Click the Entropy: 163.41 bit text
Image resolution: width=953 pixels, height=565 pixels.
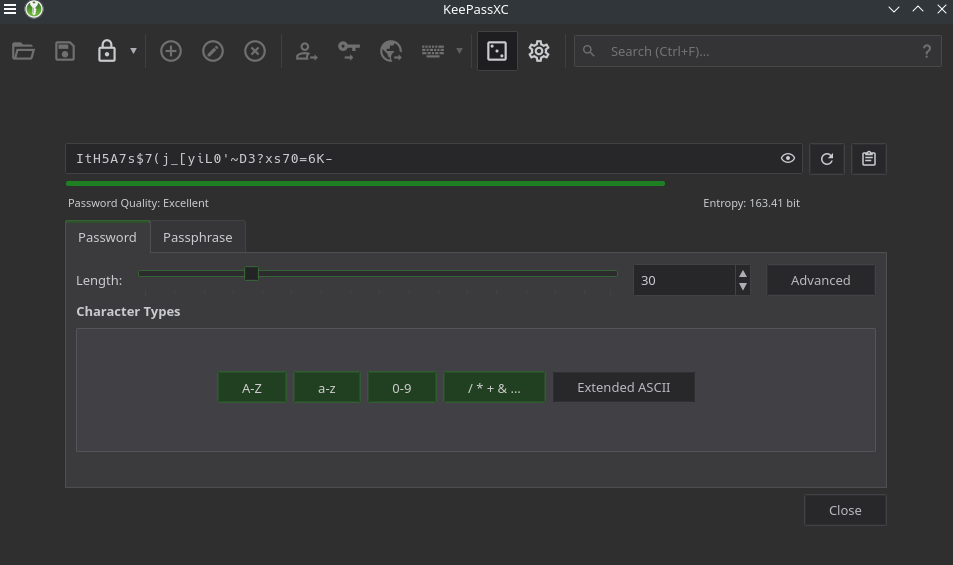tap(751, 203)
